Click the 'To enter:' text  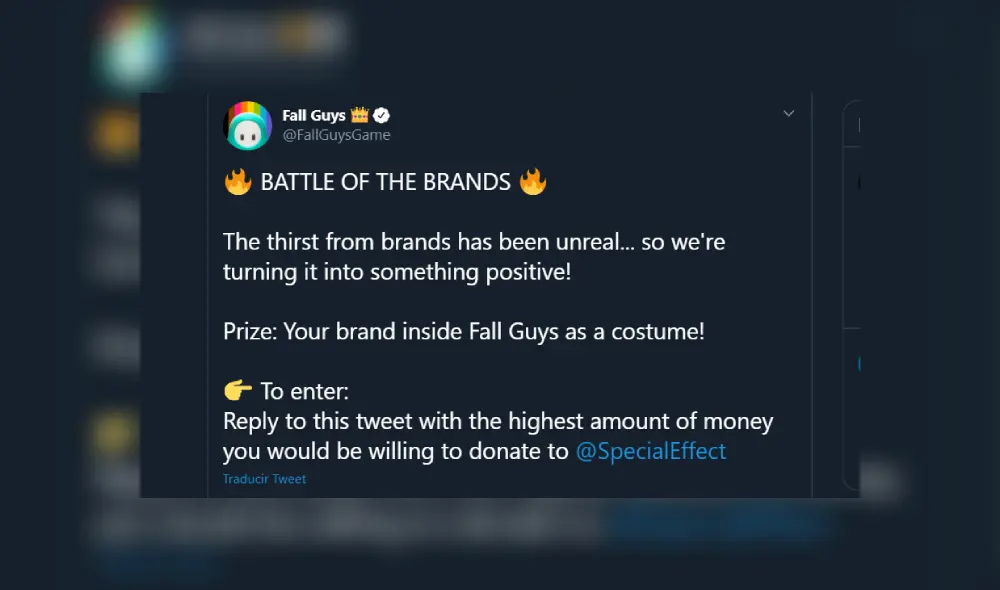[x=304, y=391]
